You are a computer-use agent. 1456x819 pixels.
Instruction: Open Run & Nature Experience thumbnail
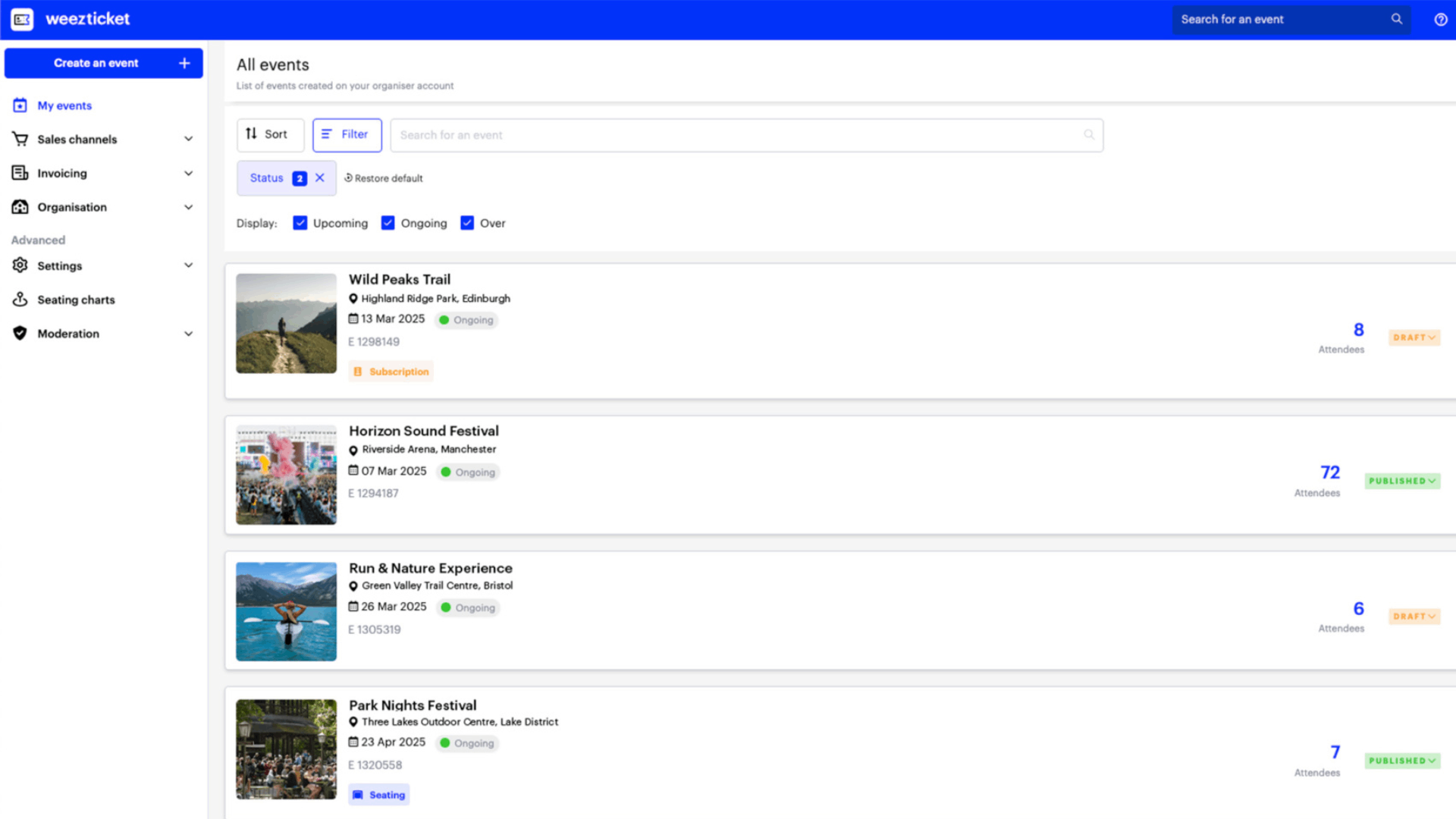tap(286, 611)
